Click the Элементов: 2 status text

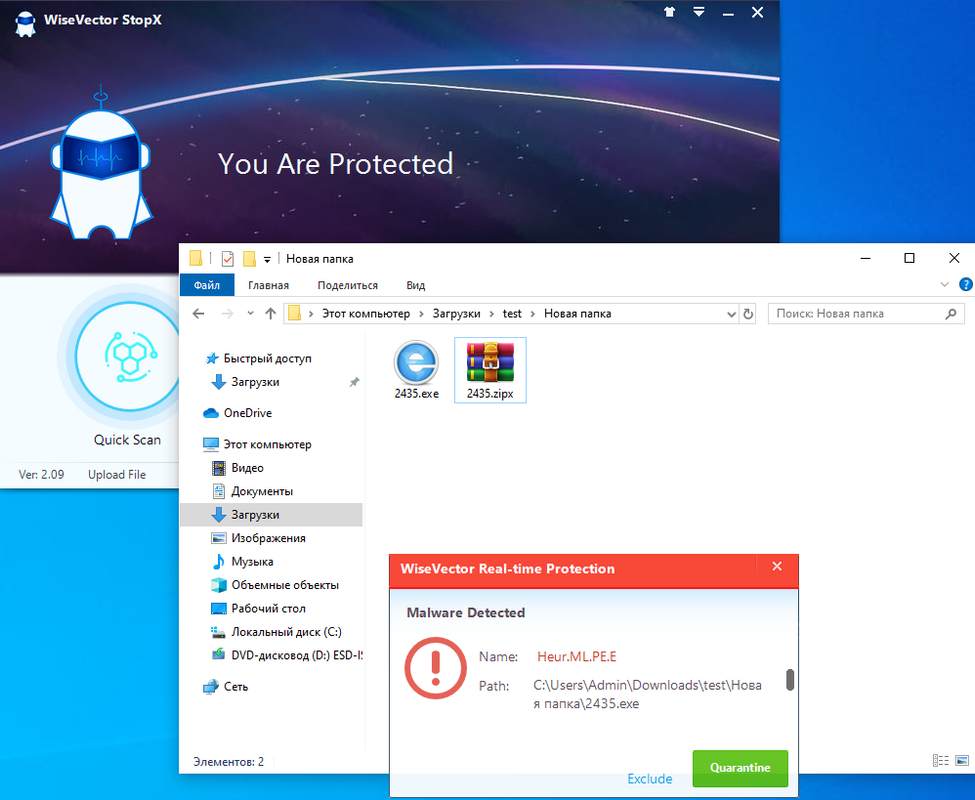coord(228,762)
